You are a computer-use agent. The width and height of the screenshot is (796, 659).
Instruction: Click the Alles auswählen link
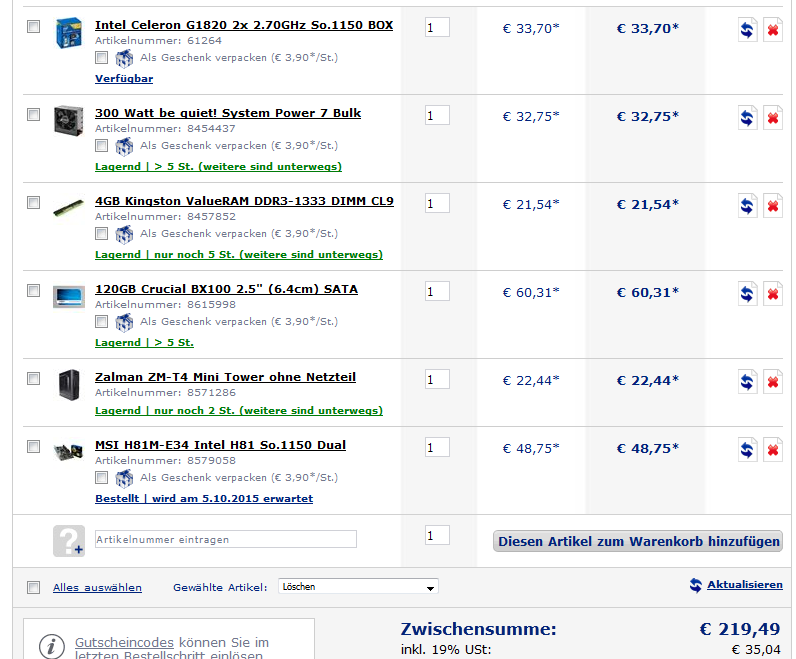tap(97, 587)
